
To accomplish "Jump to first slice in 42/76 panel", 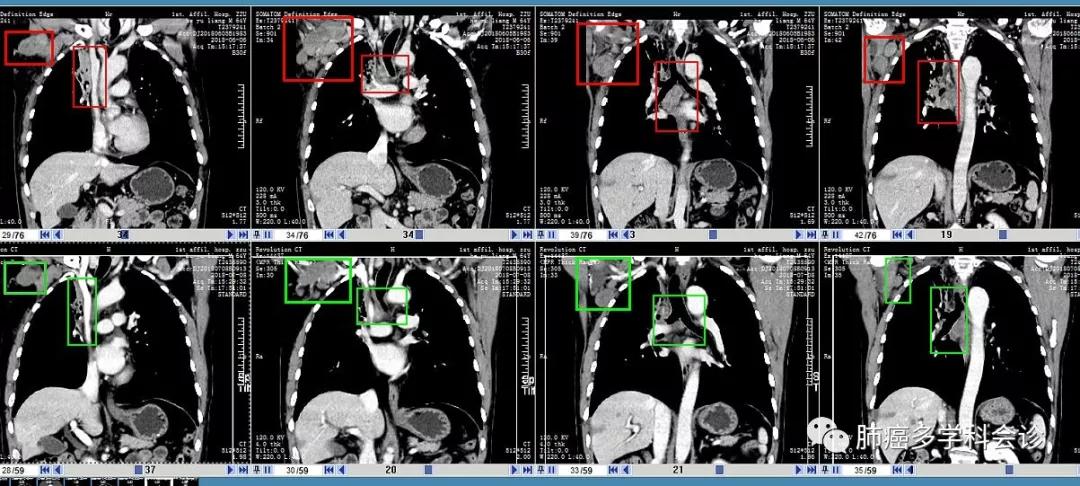I will (897, 235).
